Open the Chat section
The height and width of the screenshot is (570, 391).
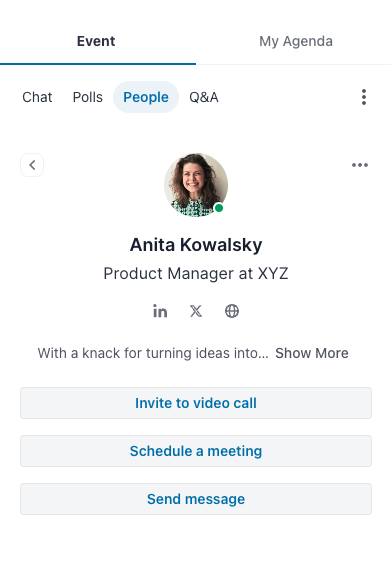[x=37, y=97]
